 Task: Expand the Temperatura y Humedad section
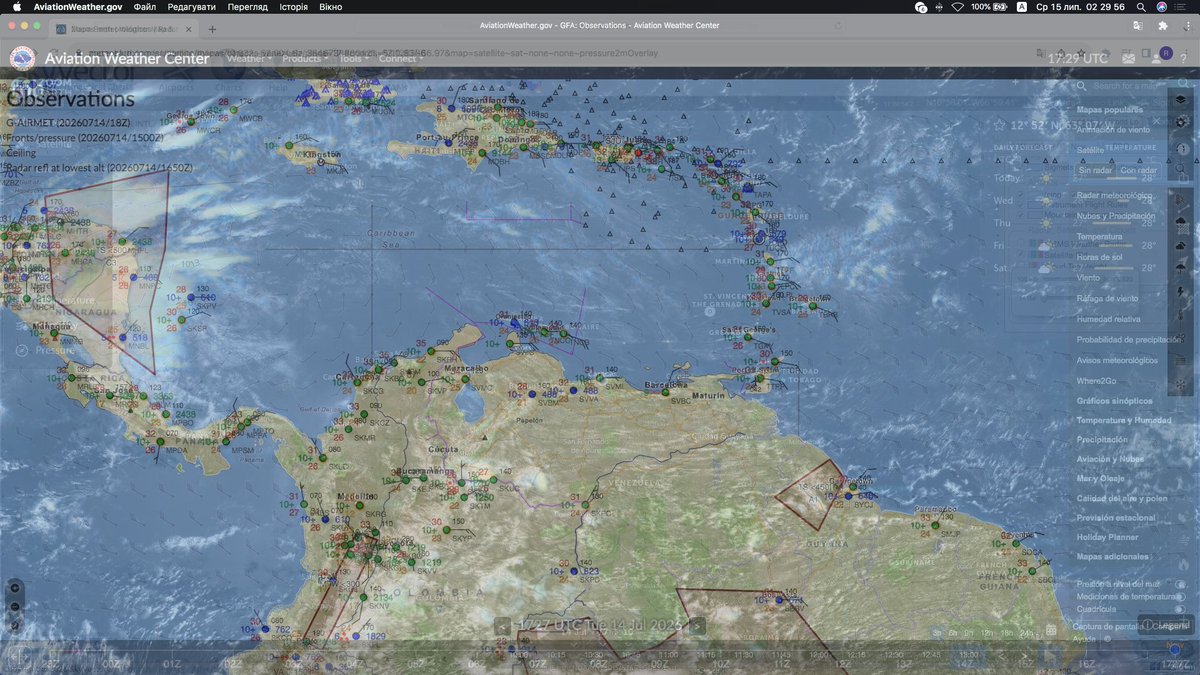click(1124, 421)
